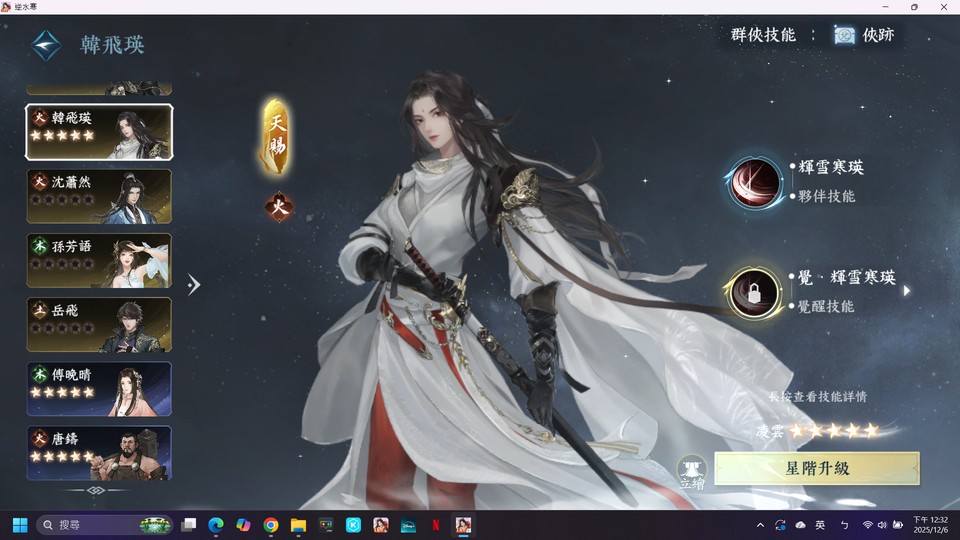Pick the 唐鑄 character card

[x=99, y=452]
